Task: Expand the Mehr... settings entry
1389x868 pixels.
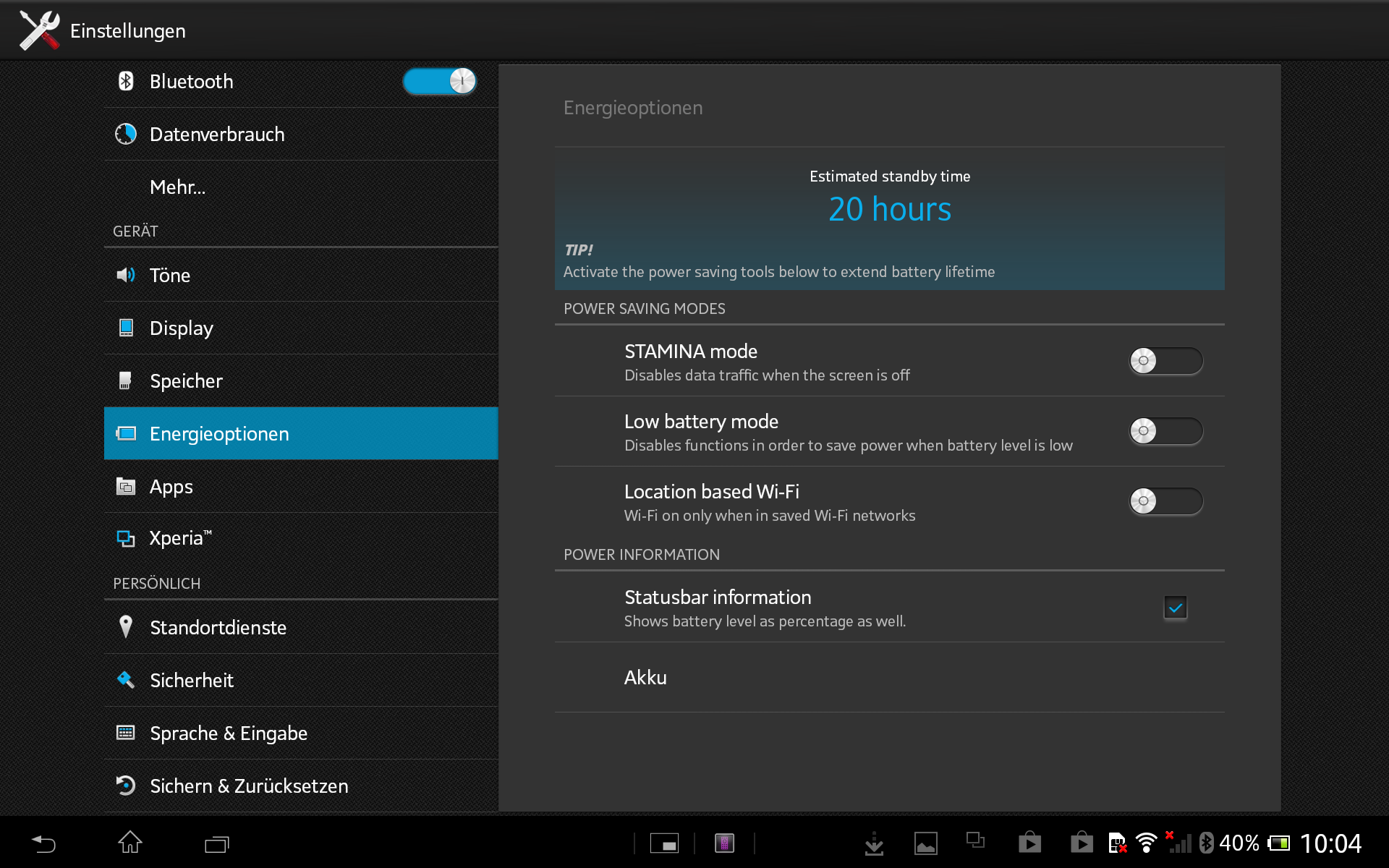Action: click(x=177, y=187)
